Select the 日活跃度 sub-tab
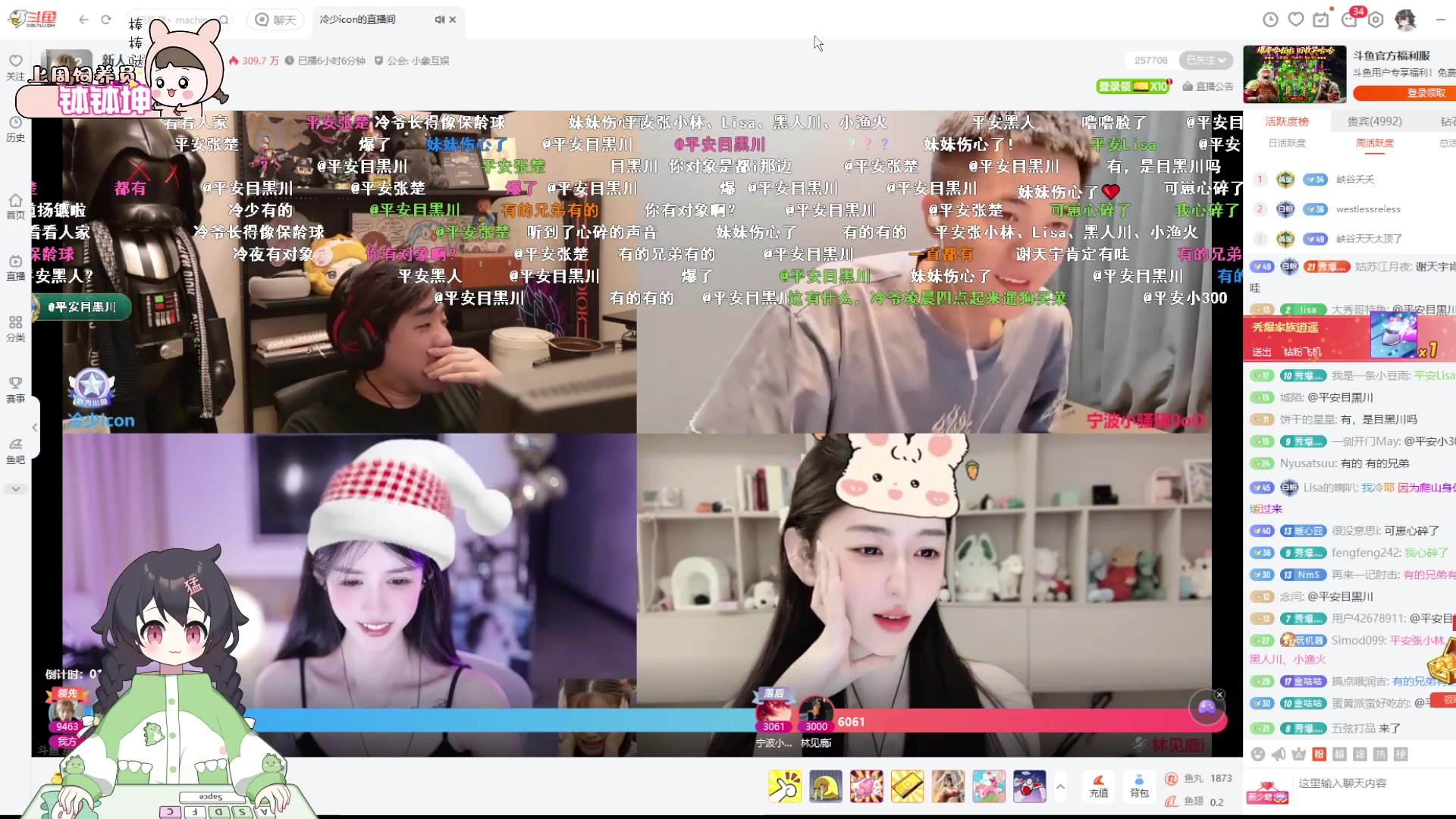This screenshot has height=819, width=1456. click(x=1287, y=143)
